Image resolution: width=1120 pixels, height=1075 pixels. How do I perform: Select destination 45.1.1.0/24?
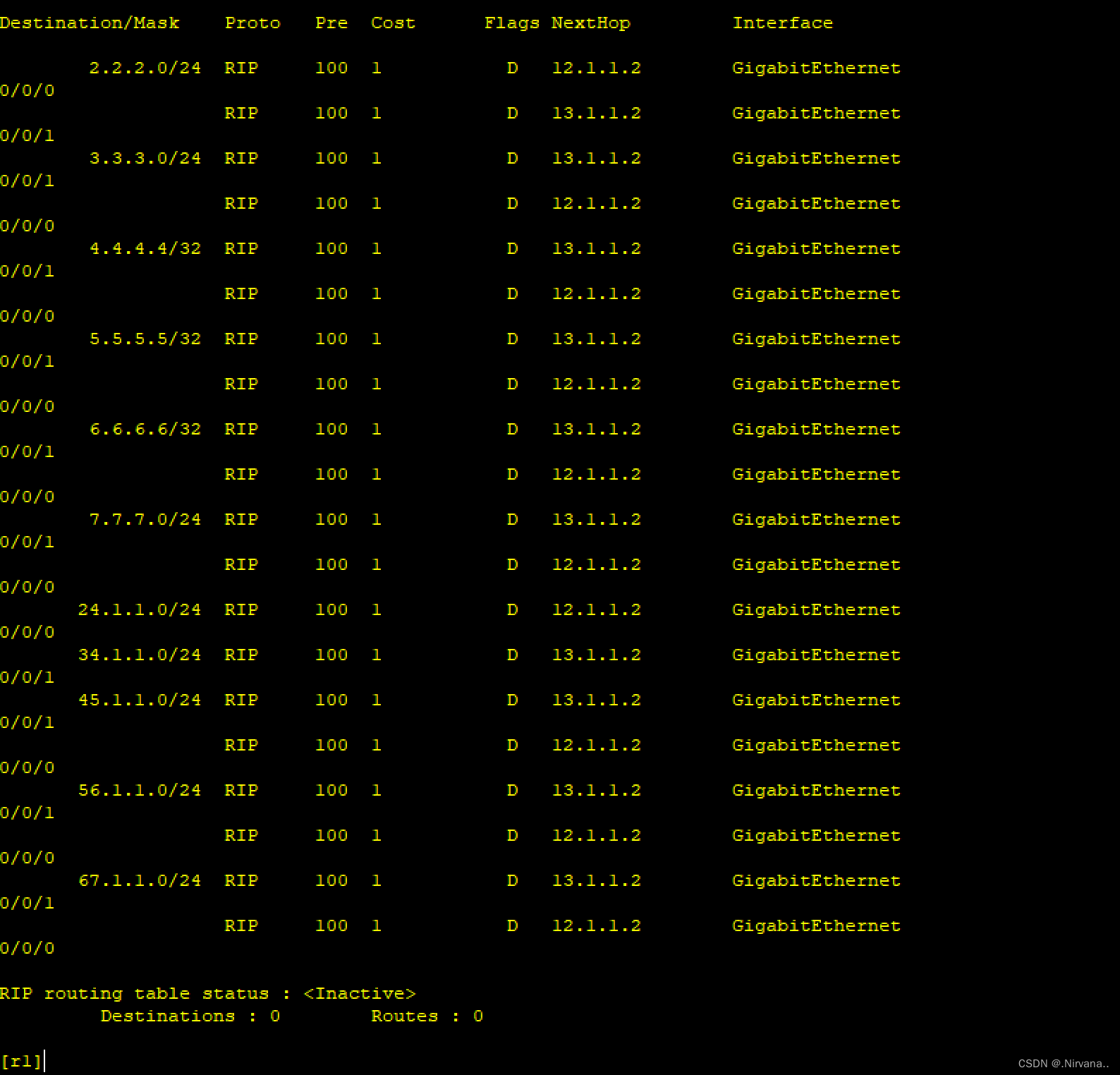[140, 700]
